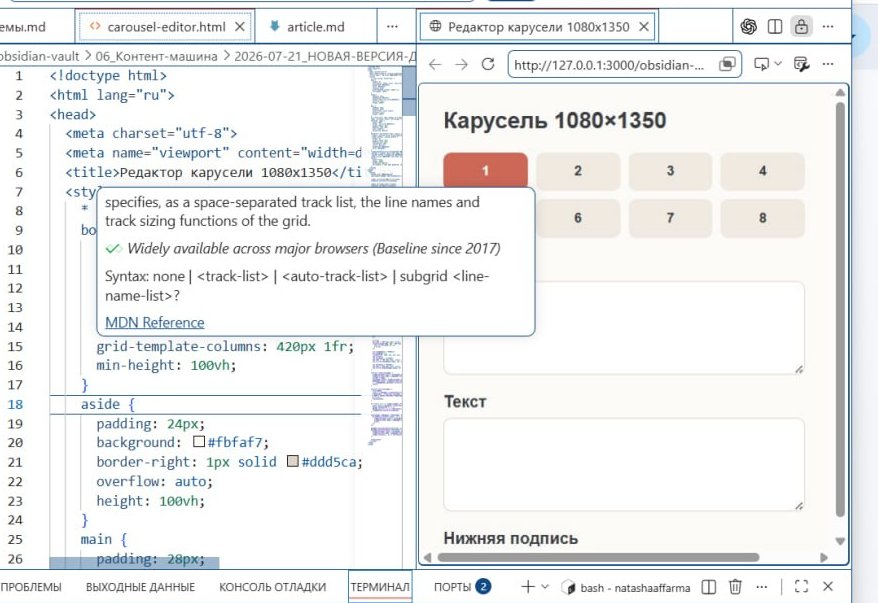The image size is (878, 603).
Task: Select slide 1 button in the carousel
Action: point(485,171)
